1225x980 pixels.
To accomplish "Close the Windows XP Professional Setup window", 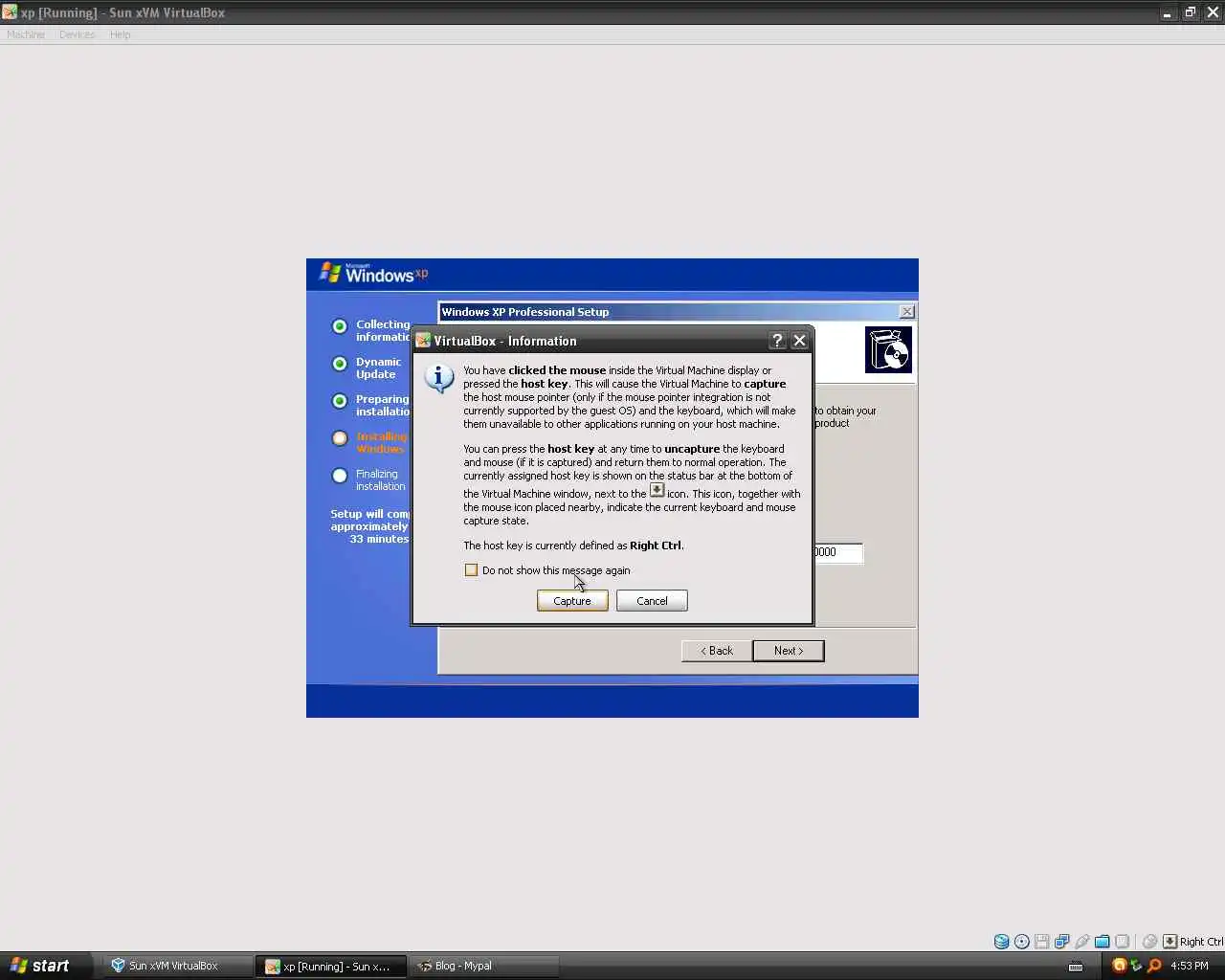I will click(907, 312).
